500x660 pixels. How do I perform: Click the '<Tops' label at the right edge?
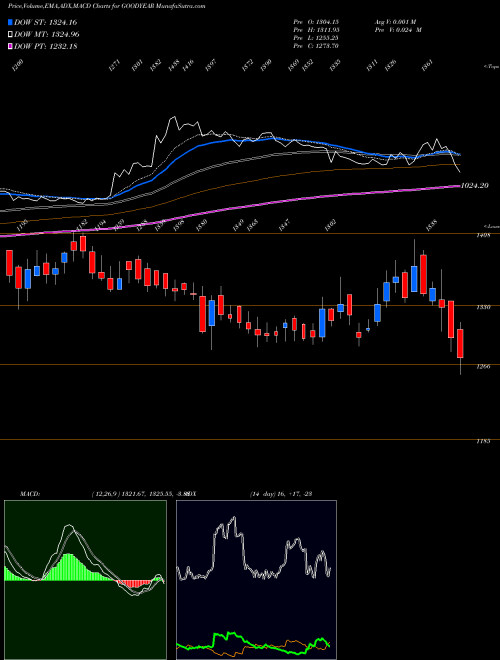pyautogui.click(x=492, y=67)
